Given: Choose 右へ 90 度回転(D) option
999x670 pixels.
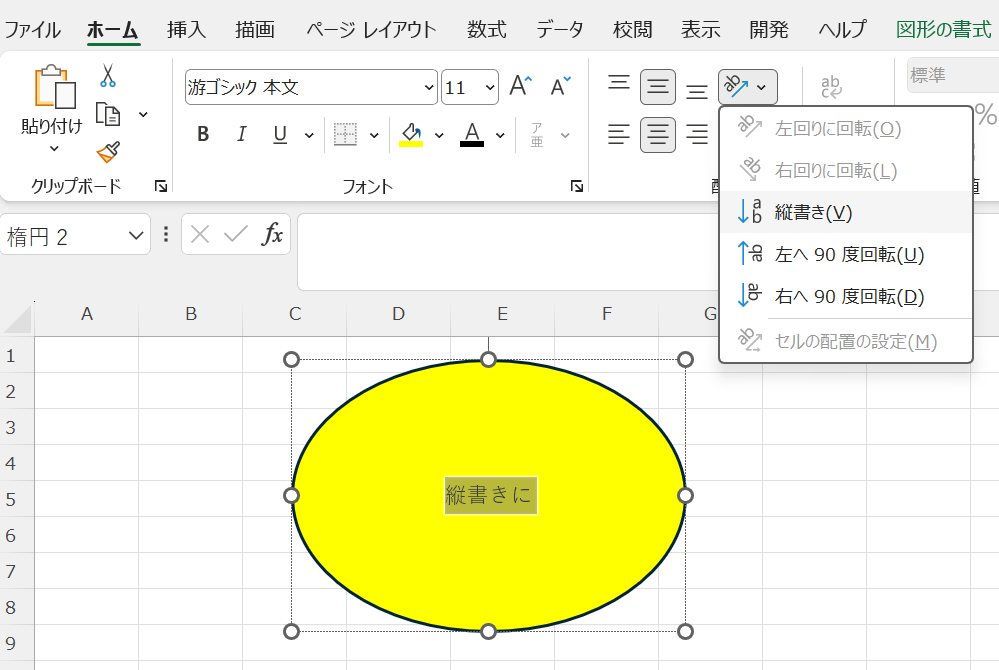Looking at the screenshot, I should 849,296.
